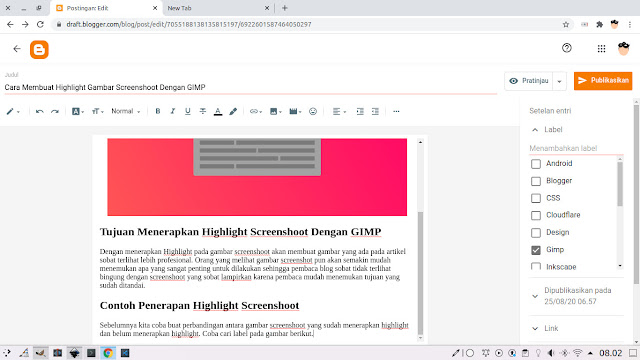Expand the Link section
Screen dimensions: 640x360
[x=535, y=328]
